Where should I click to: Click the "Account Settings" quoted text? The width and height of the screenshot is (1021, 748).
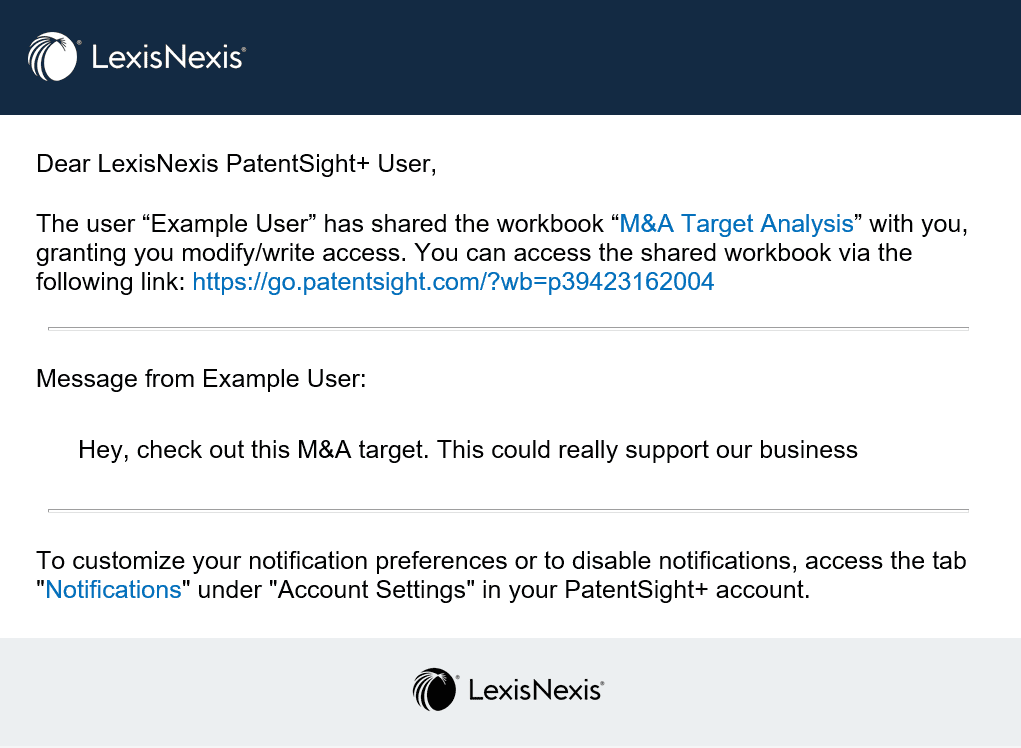click(371, 589)
